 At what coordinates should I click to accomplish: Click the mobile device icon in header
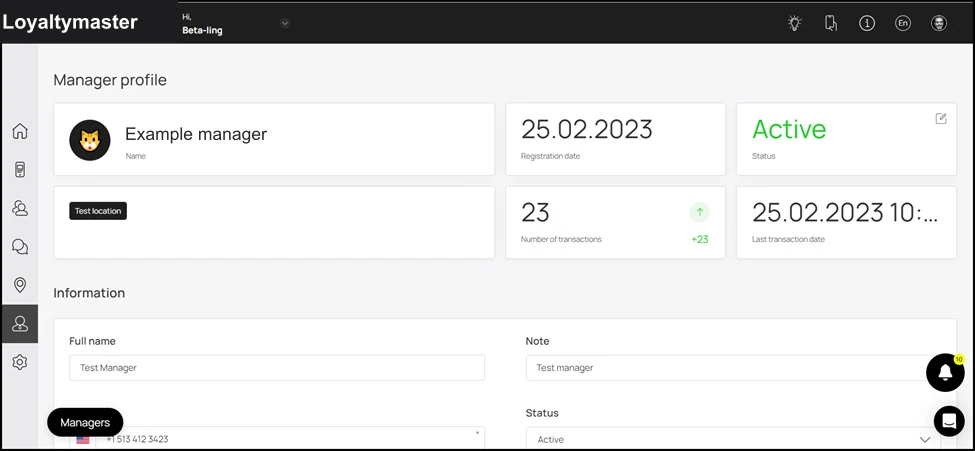831,23
